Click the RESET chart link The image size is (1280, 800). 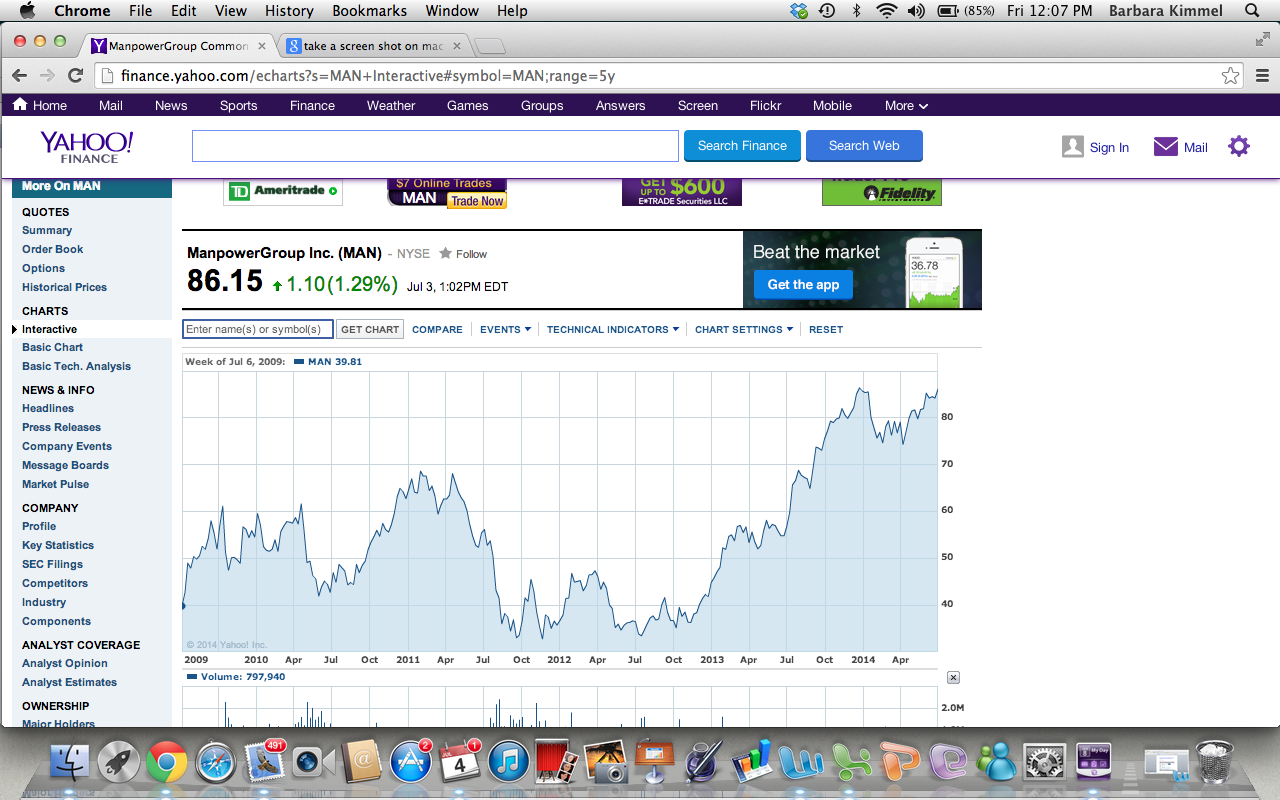tap(826, 329)
